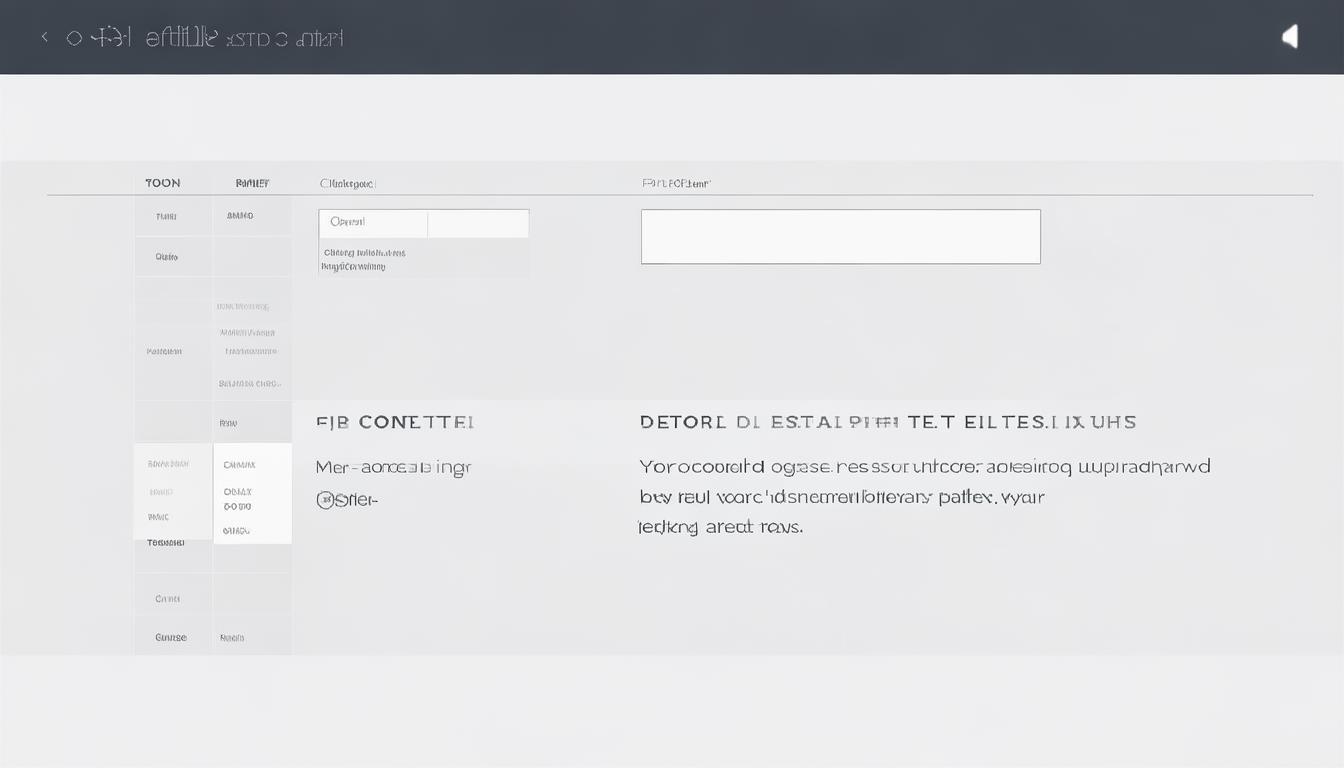
Task: Open the 'TOON' column tab
Action: 163,183
